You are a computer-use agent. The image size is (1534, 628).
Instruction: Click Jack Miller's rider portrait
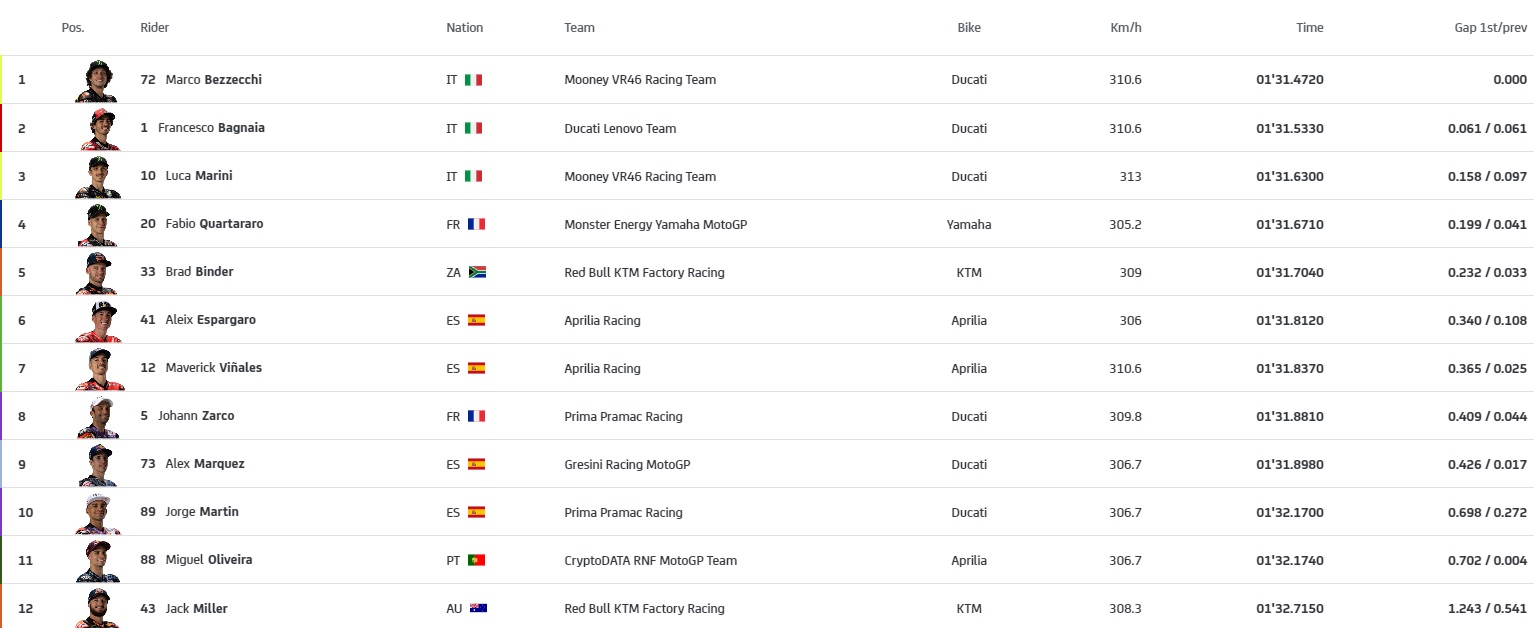click(97, 608)
